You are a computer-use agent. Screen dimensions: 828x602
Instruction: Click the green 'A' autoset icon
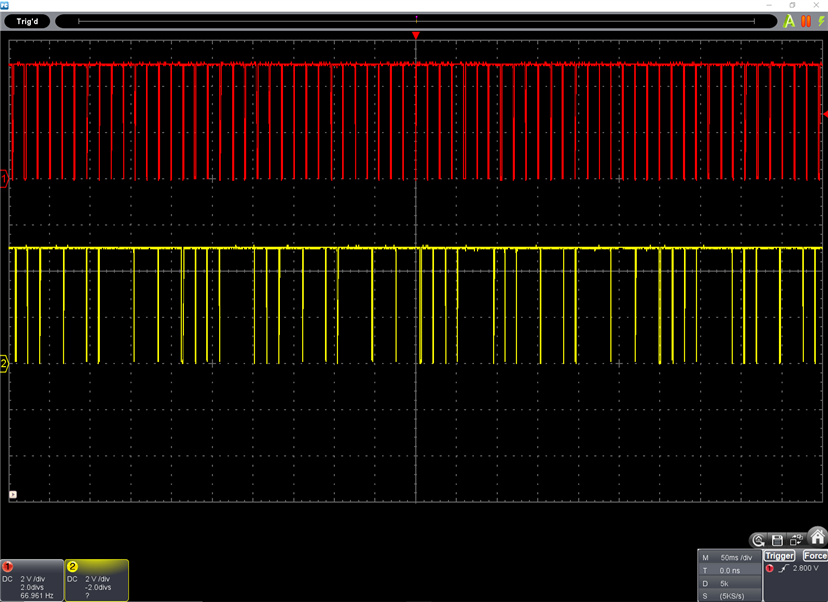tap(789, 20)
